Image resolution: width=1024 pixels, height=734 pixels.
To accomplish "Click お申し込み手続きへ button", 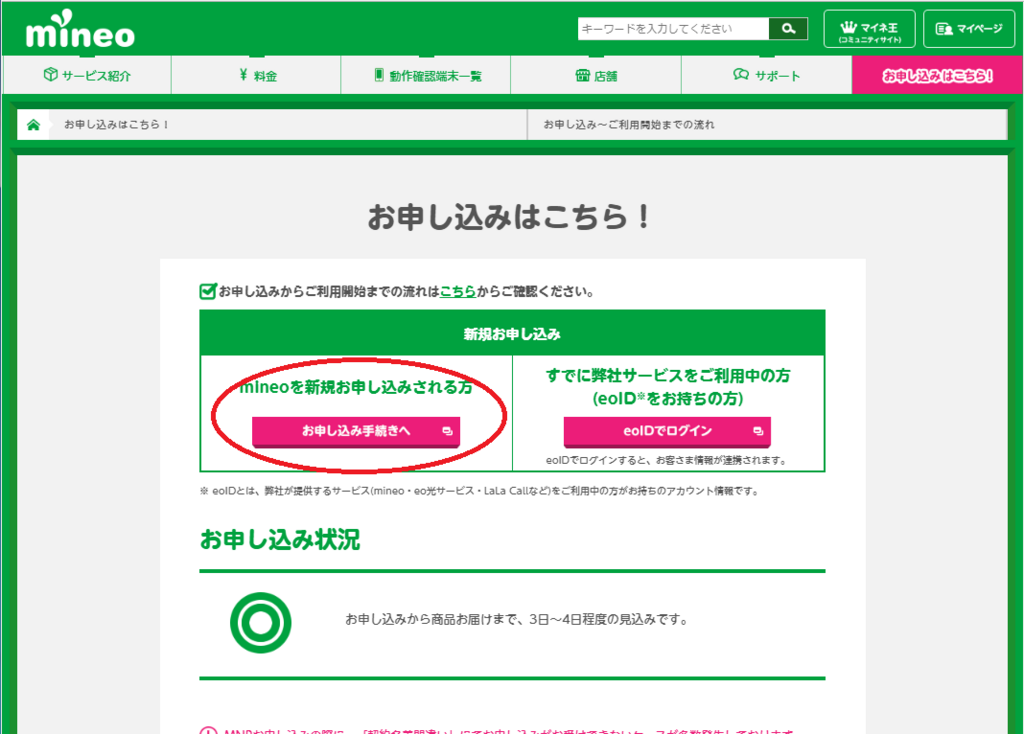I will pos(356,431).
